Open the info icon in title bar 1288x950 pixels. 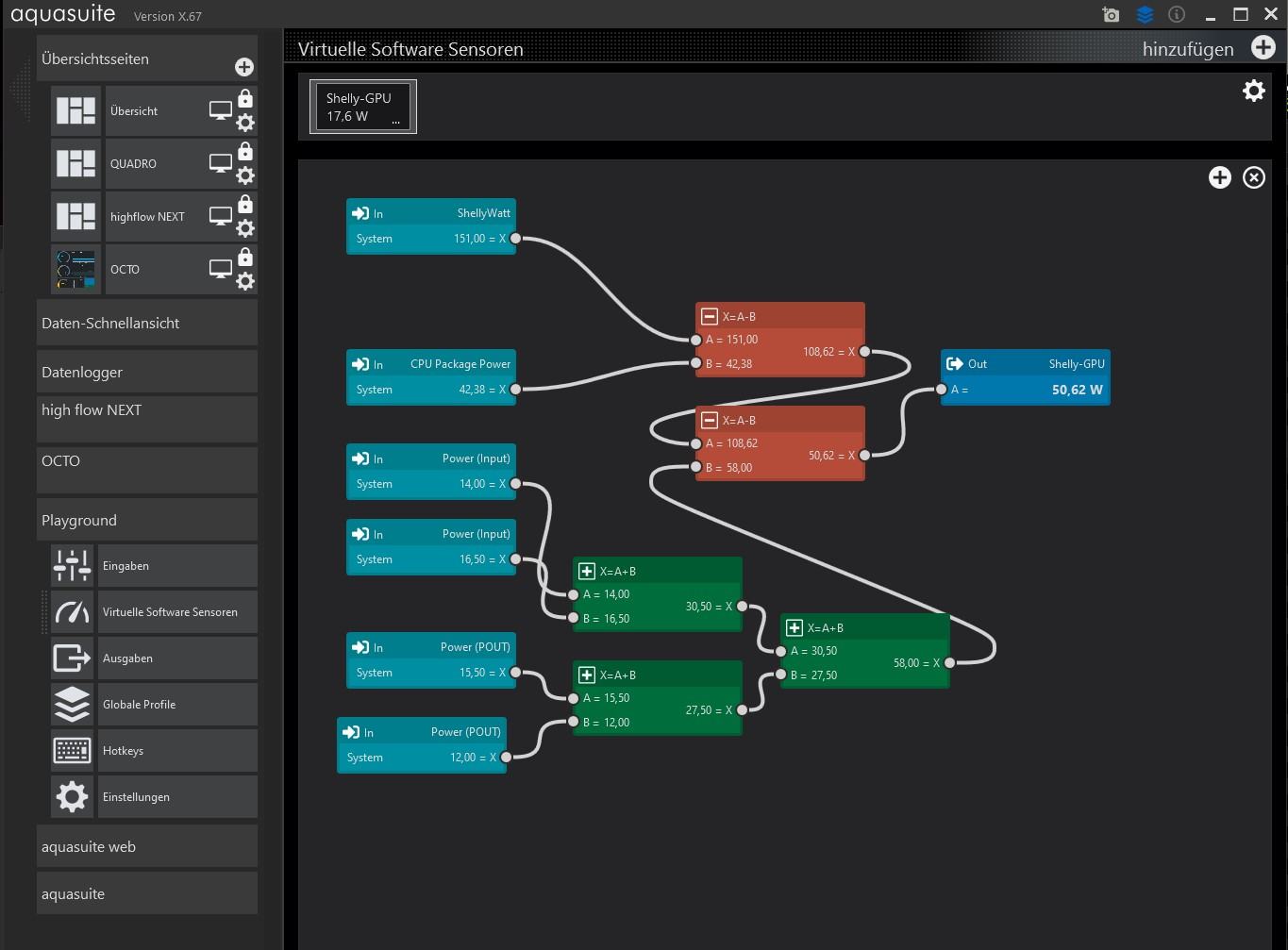pyautogui.click(x=1177, y=14)
